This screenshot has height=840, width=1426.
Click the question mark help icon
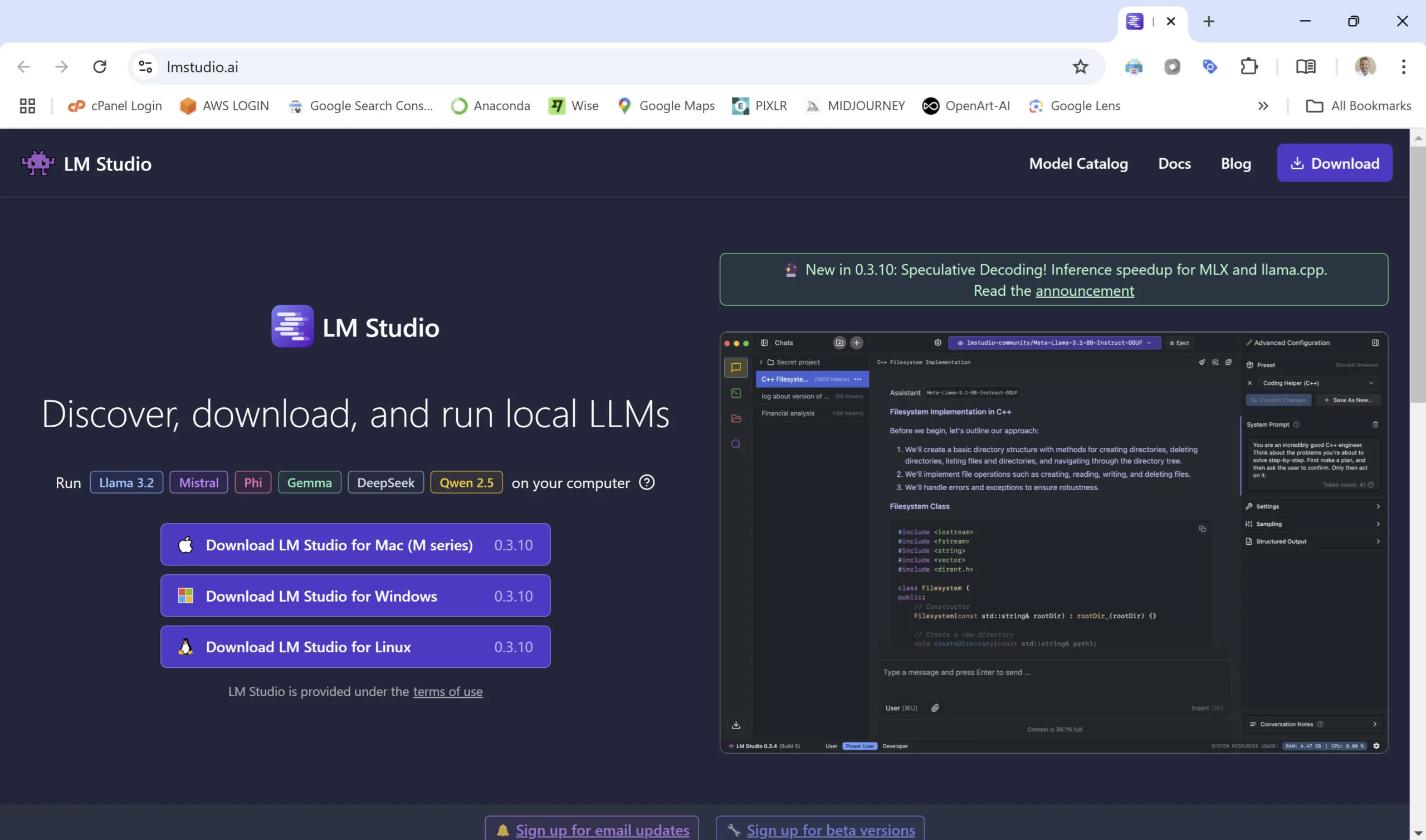(646, 482)
